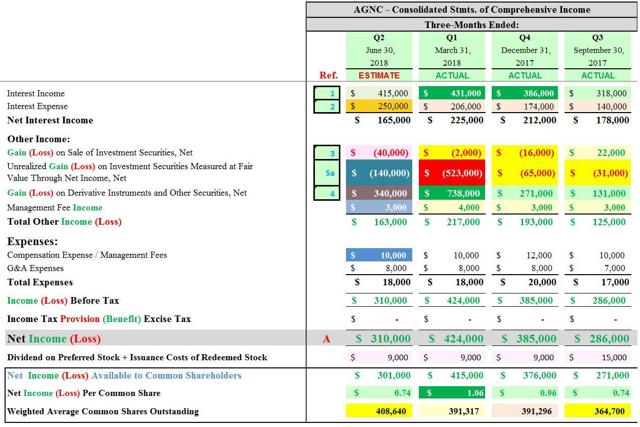Click the red Ref. column heading
This screenshot has height=427, width=640.
(328, 76)
